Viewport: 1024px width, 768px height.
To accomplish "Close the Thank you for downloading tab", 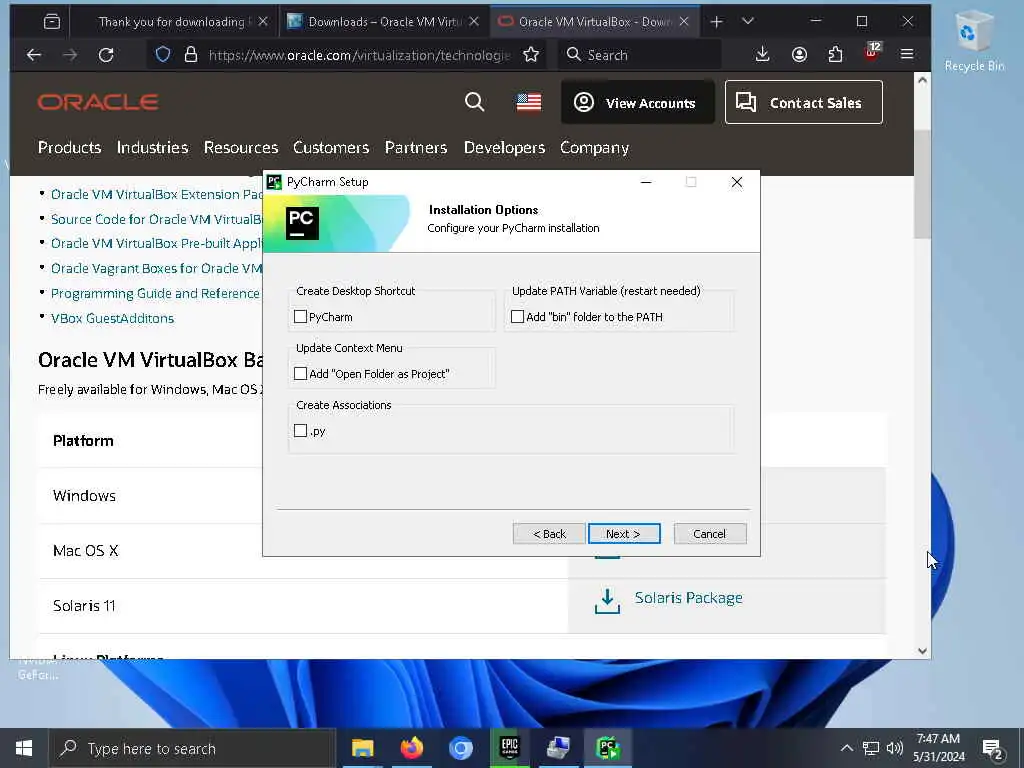I will tap(263, 22).
